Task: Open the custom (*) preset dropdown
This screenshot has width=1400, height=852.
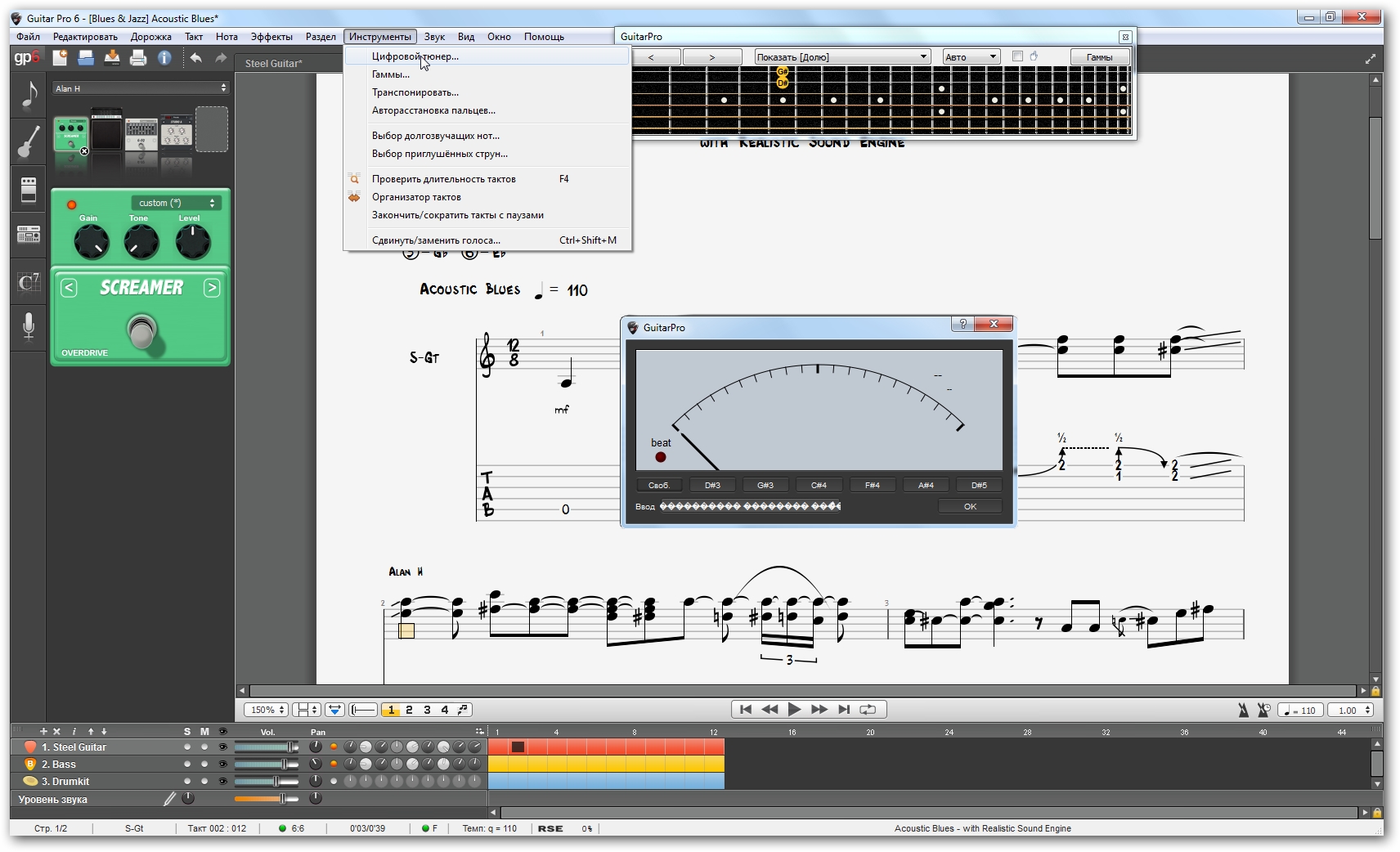Action: click(x=176, y=203)
